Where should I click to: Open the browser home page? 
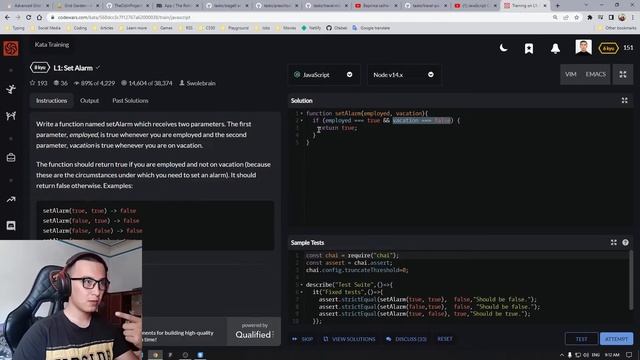pos(39,18)
